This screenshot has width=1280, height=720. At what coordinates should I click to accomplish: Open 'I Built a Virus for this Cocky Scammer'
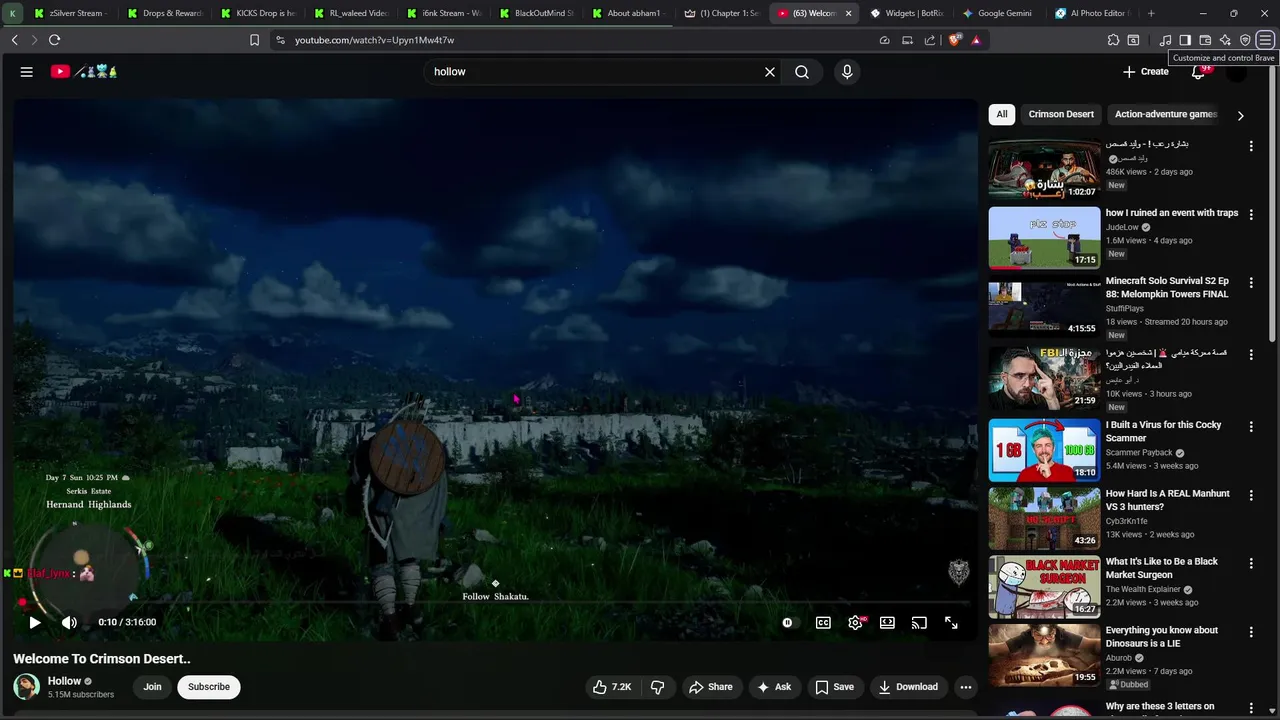coord(1163,431)
